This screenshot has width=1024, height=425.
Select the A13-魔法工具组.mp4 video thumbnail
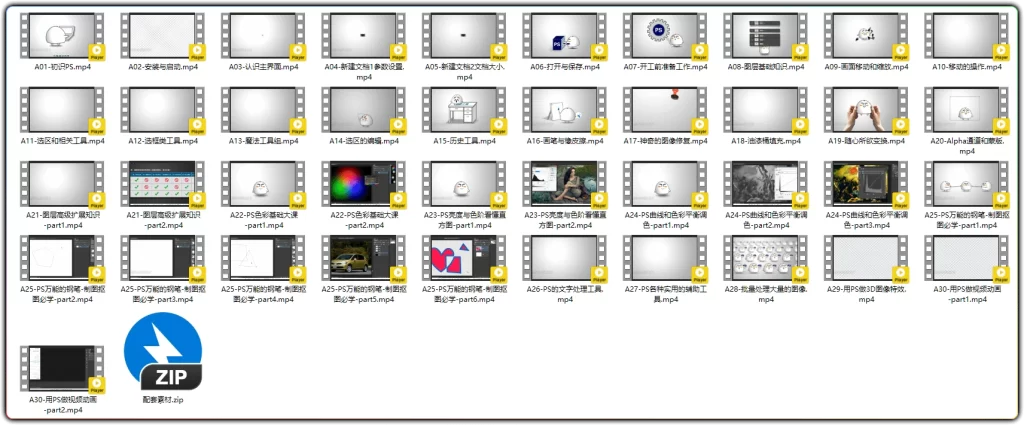263,110
